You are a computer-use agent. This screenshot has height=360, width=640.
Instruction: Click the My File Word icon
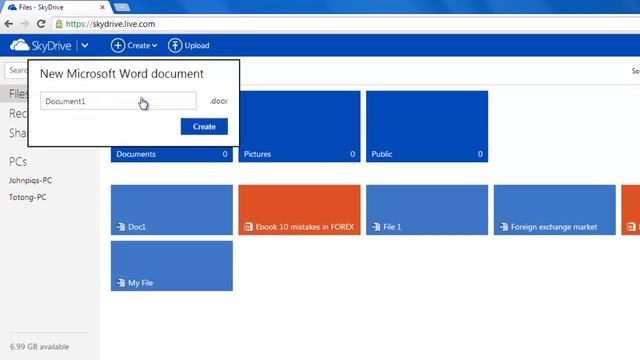pyautogui.click(x=121, y=282)
